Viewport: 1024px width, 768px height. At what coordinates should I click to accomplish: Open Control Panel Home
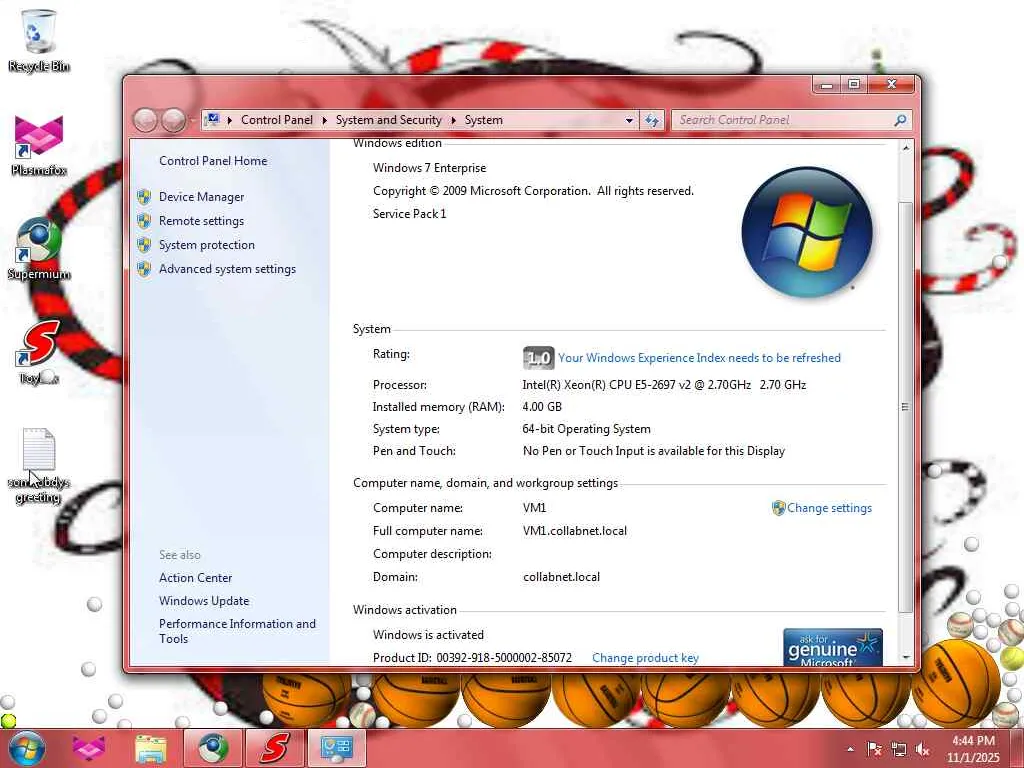(213, 161)
